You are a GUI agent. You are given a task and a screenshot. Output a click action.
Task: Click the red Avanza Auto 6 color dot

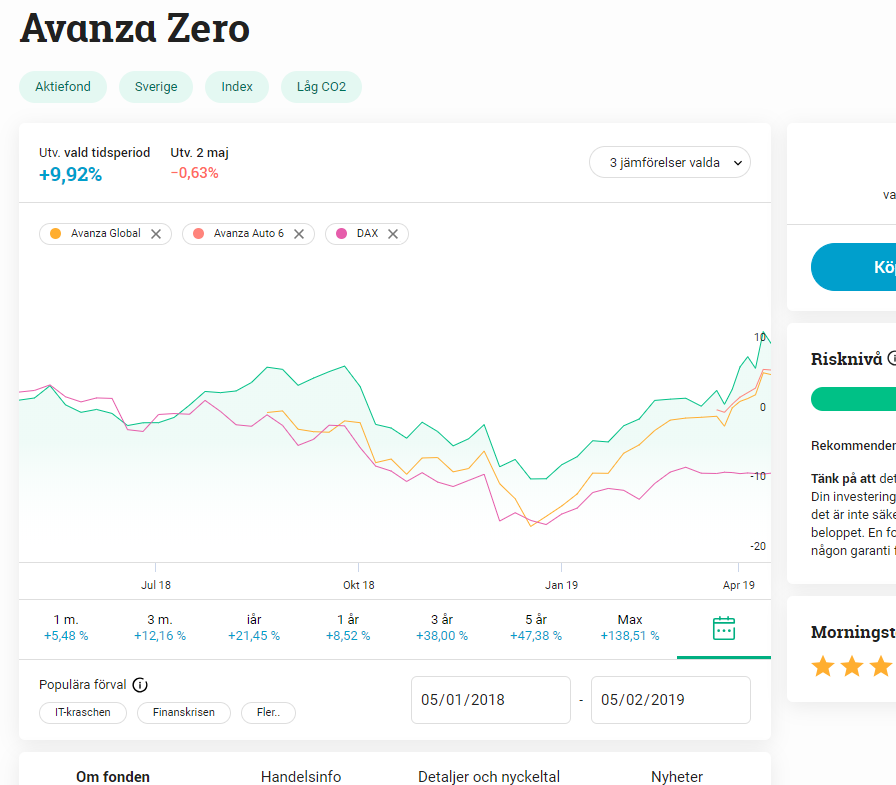[198, 234]
